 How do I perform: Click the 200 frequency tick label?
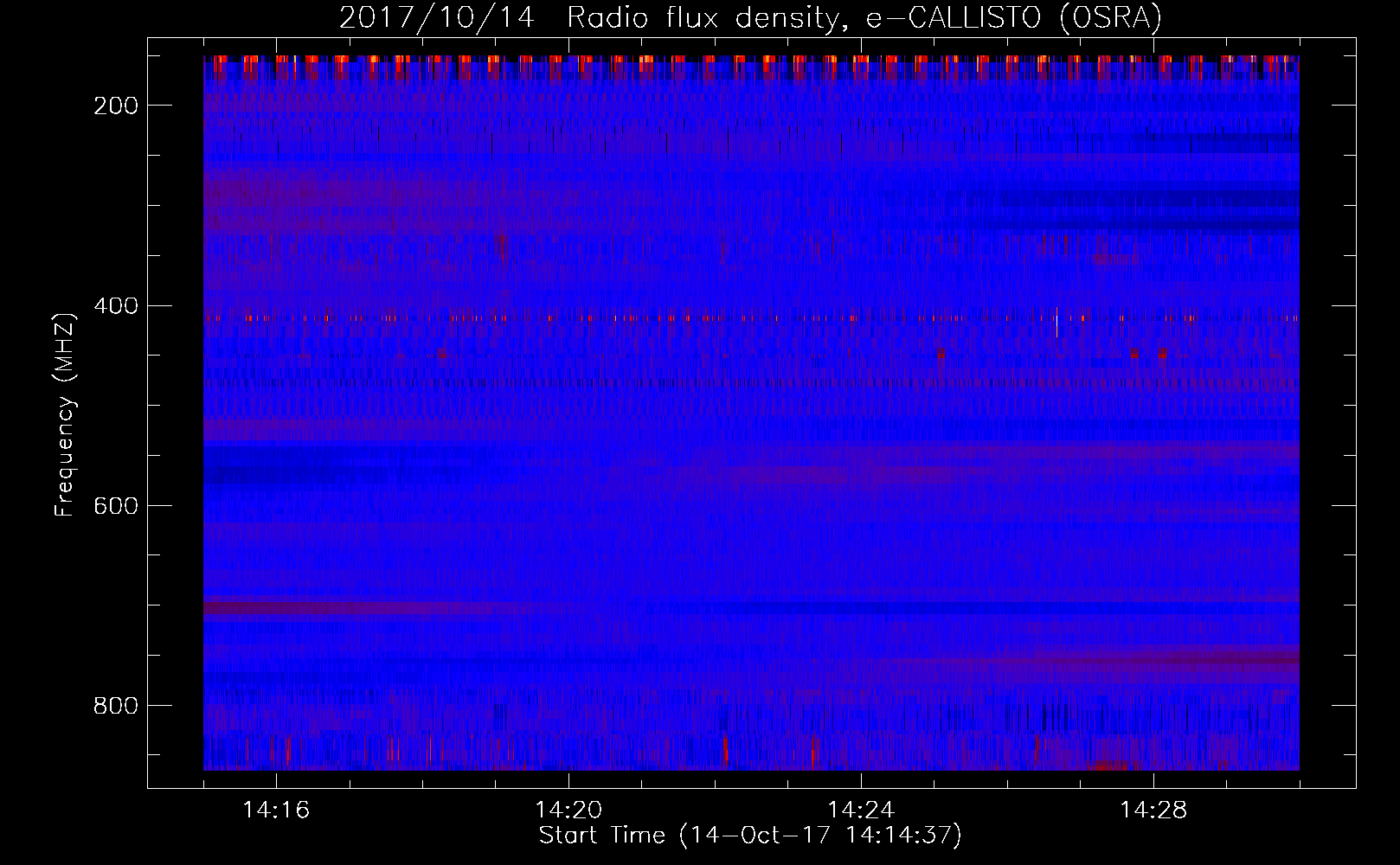(115, 106)
